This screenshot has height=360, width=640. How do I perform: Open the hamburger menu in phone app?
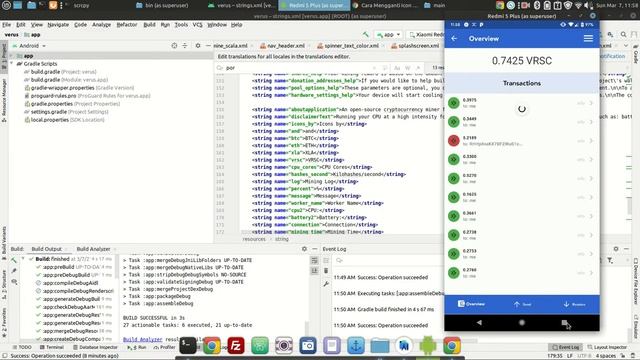click(588, 38)
